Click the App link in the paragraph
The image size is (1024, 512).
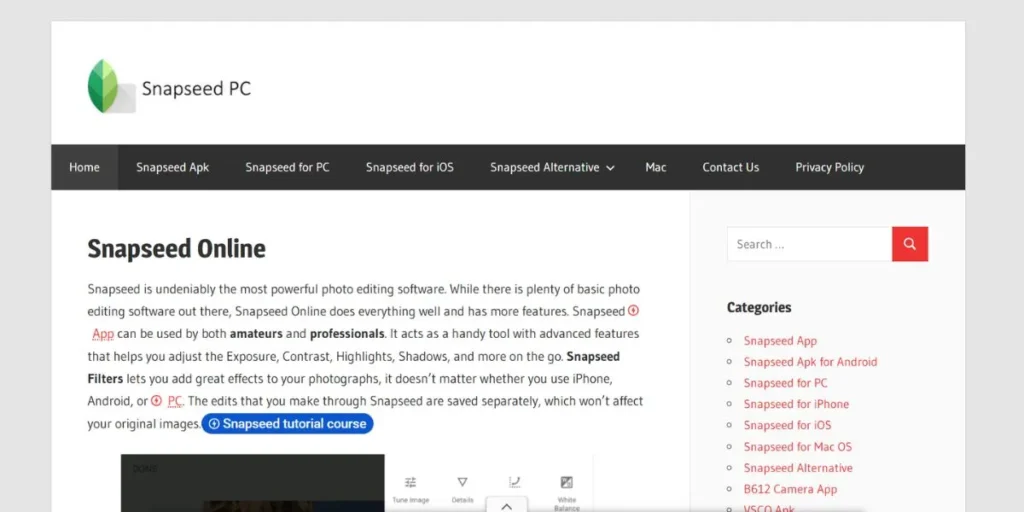click(x=103, y=334)
